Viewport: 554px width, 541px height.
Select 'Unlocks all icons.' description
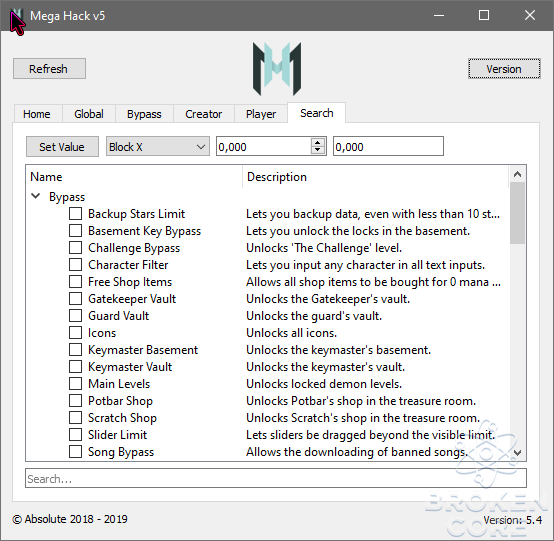(291, 333)
